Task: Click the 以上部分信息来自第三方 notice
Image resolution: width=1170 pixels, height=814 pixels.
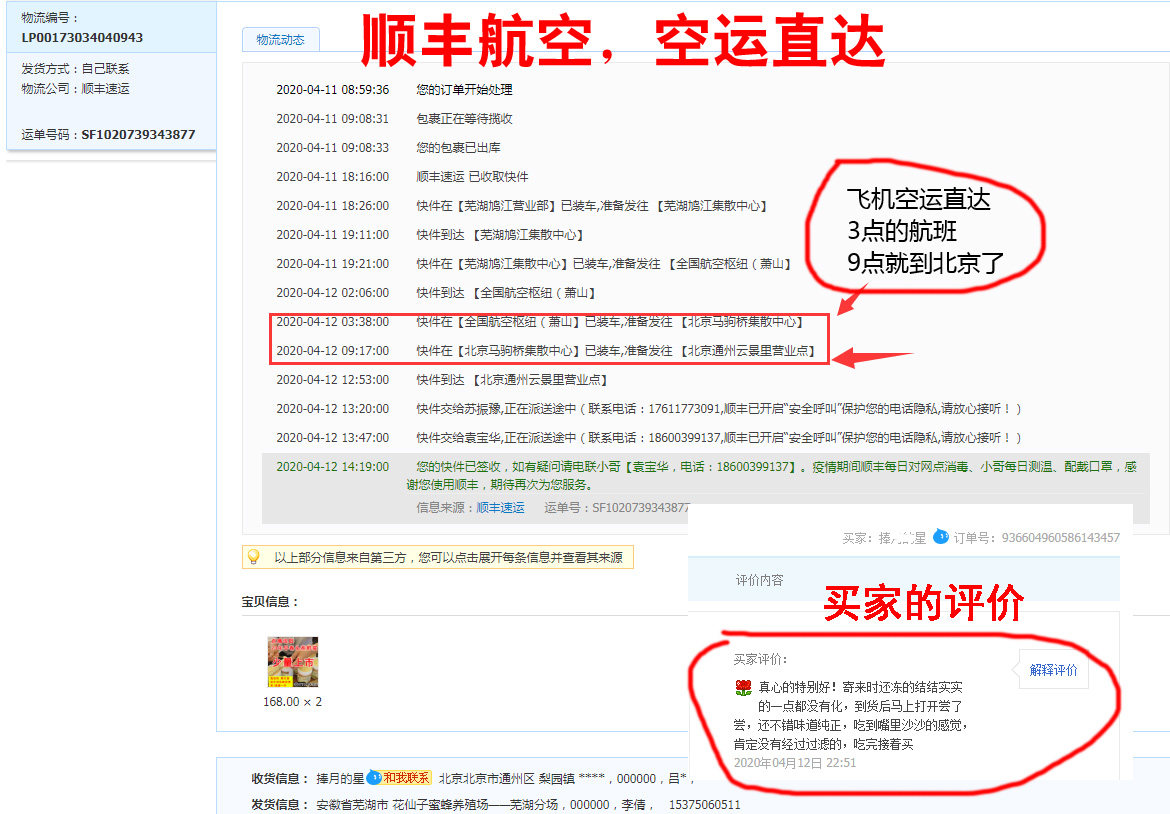Action: pyautogui.click(x=438, y=557)
